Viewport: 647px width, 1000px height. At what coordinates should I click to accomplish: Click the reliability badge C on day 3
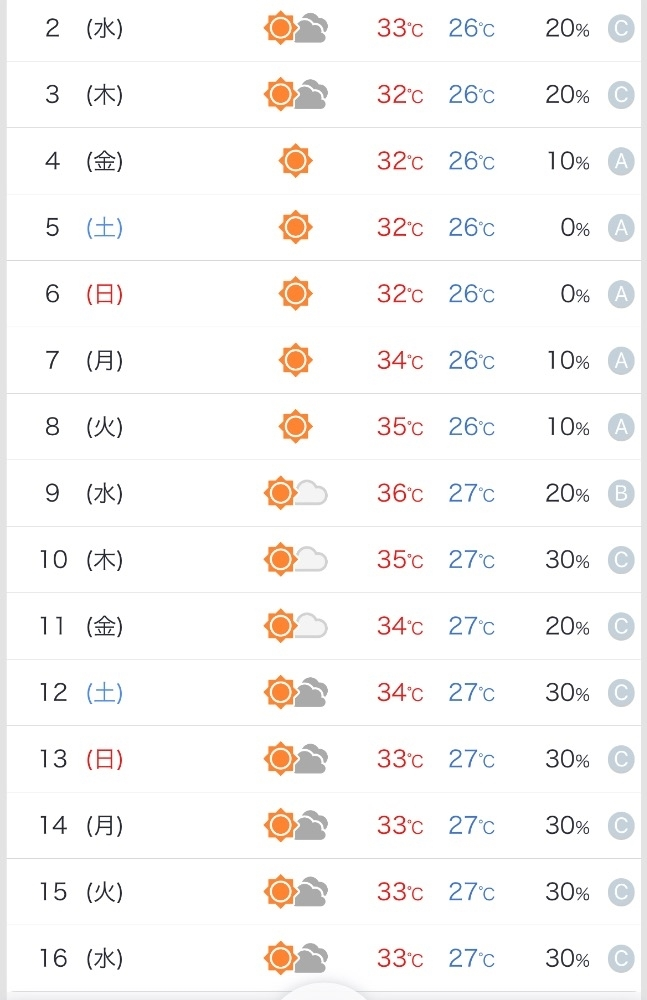tap(621, 95)
